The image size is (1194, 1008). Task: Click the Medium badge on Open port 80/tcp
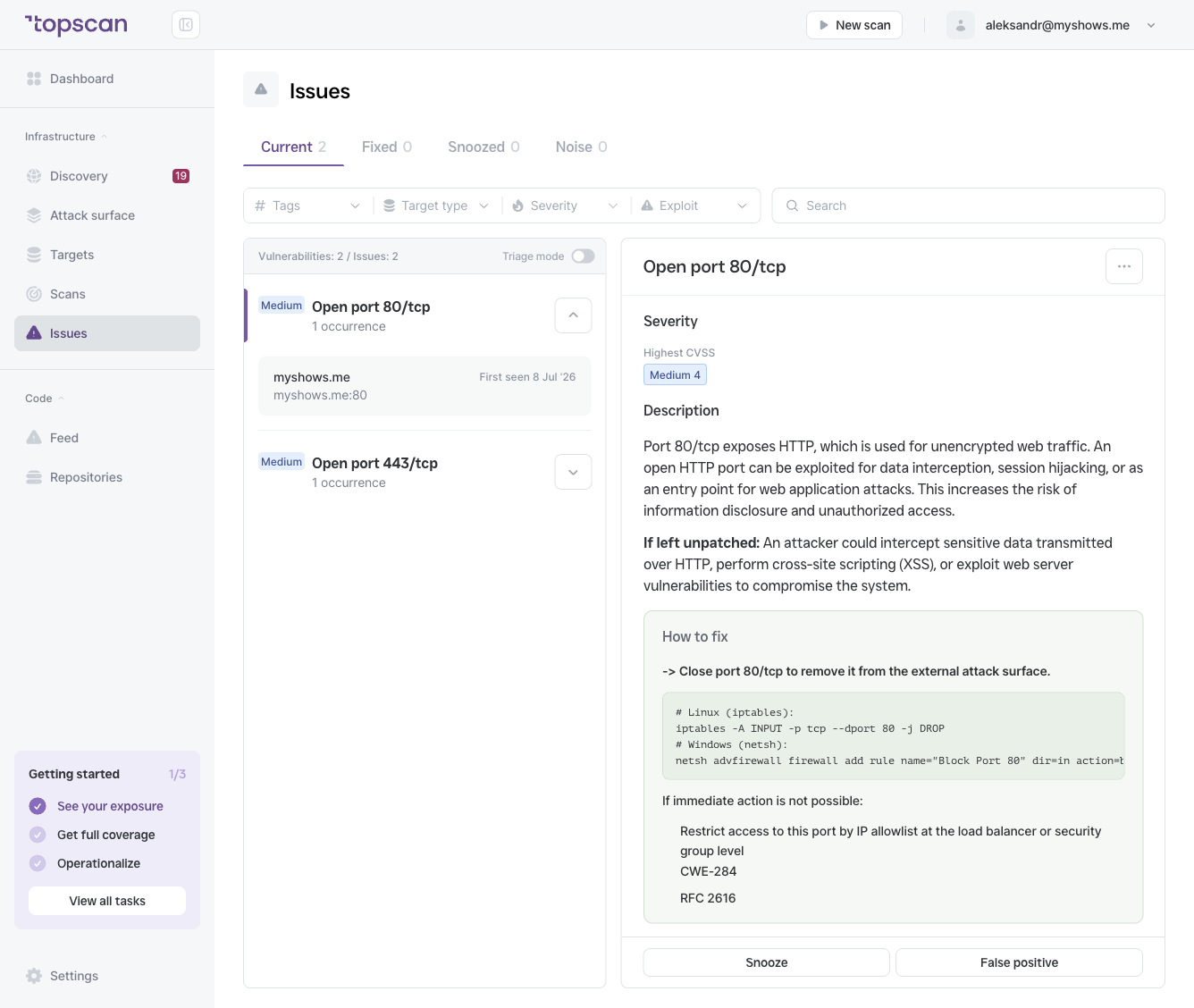point(282,306)
